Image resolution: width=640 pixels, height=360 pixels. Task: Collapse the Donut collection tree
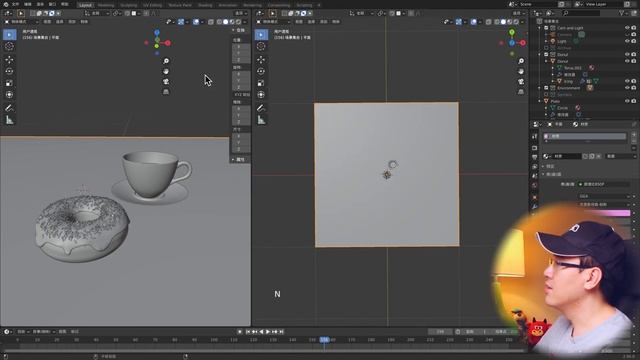tap(540, 54)
